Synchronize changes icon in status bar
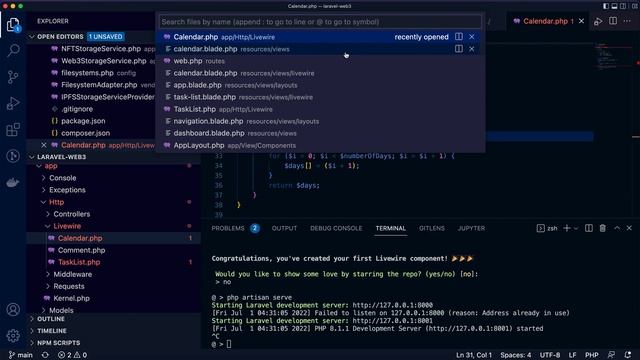 (x=45, y=355)
